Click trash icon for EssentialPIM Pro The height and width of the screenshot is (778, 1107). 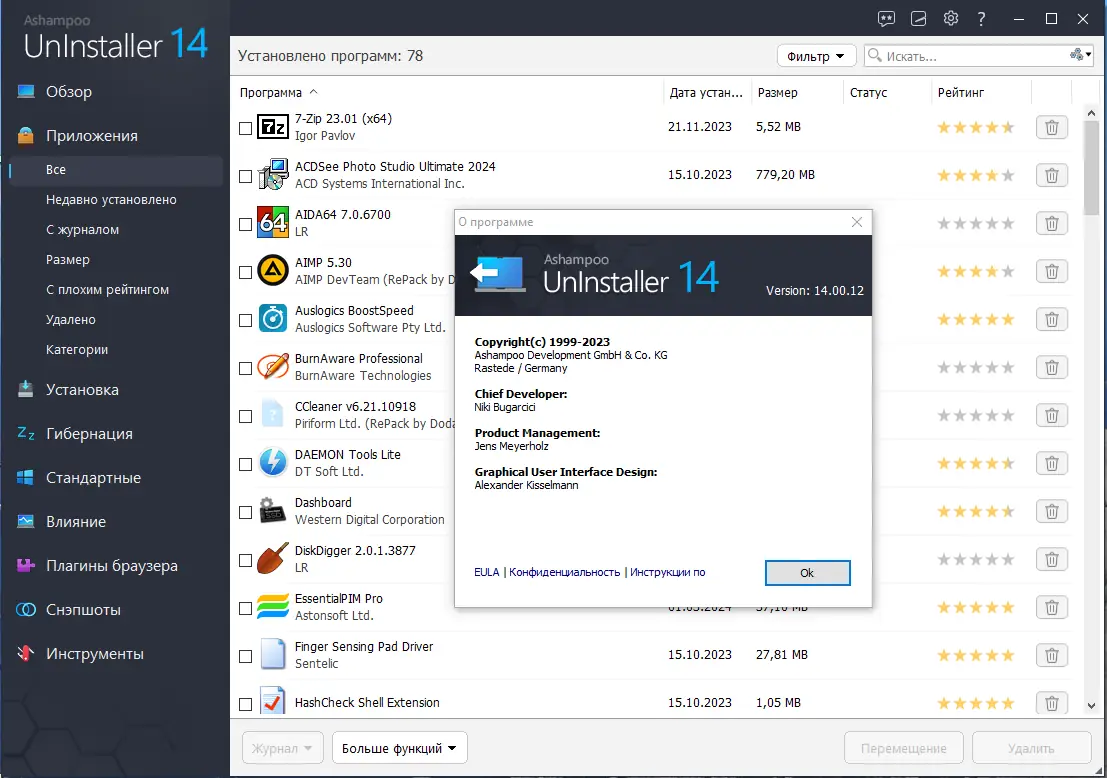point(1051,607)
